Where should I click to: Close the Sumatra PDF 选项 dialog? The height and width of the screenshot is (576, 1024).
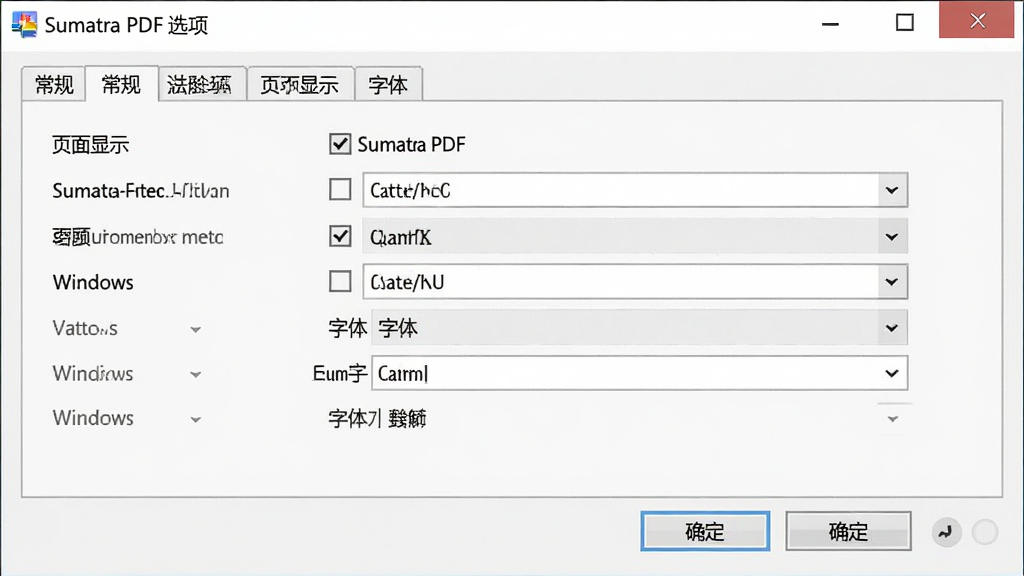[x=977, y=20]
